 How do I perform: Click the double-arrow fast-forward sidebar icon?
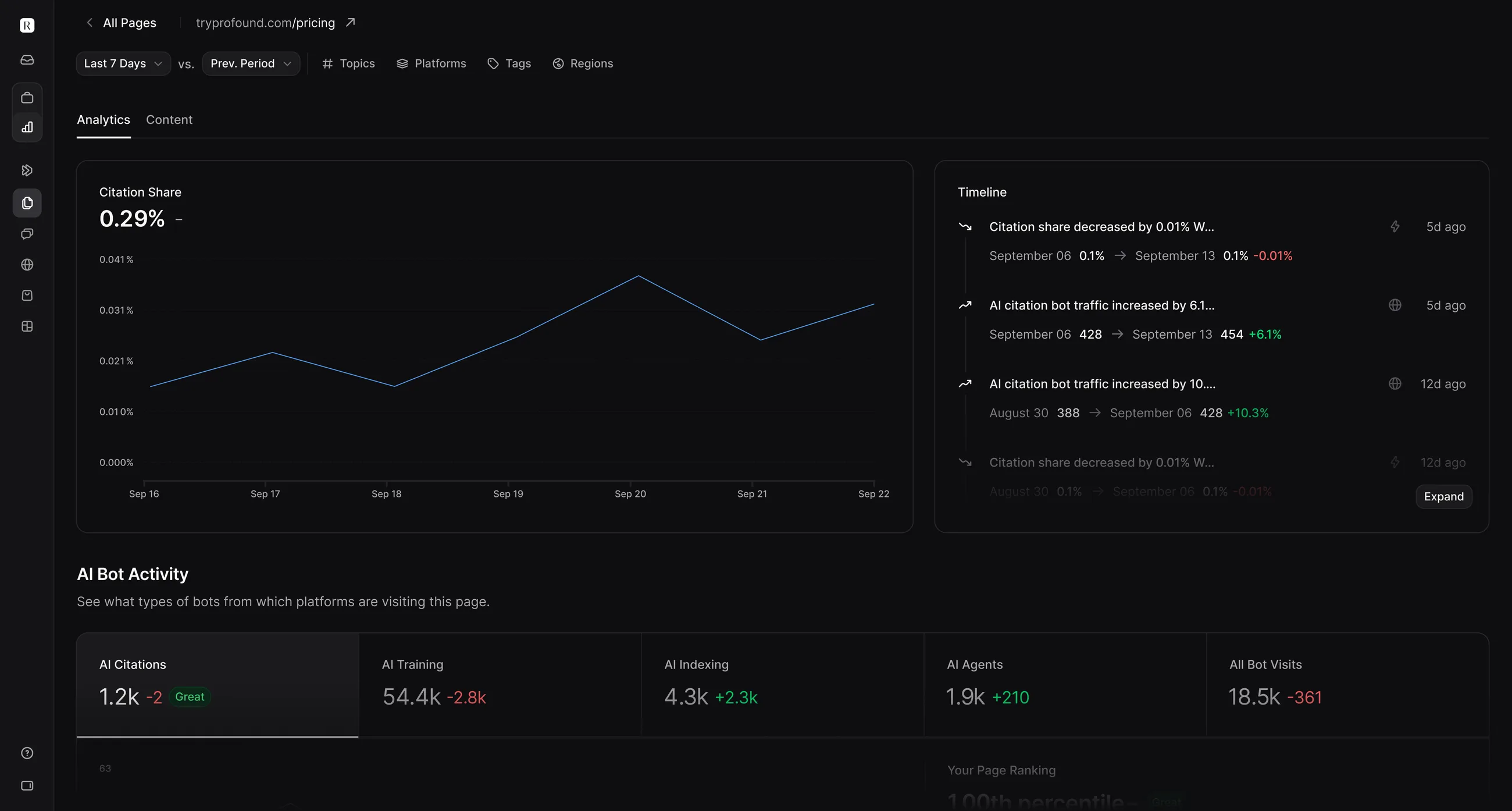point(27,170)
